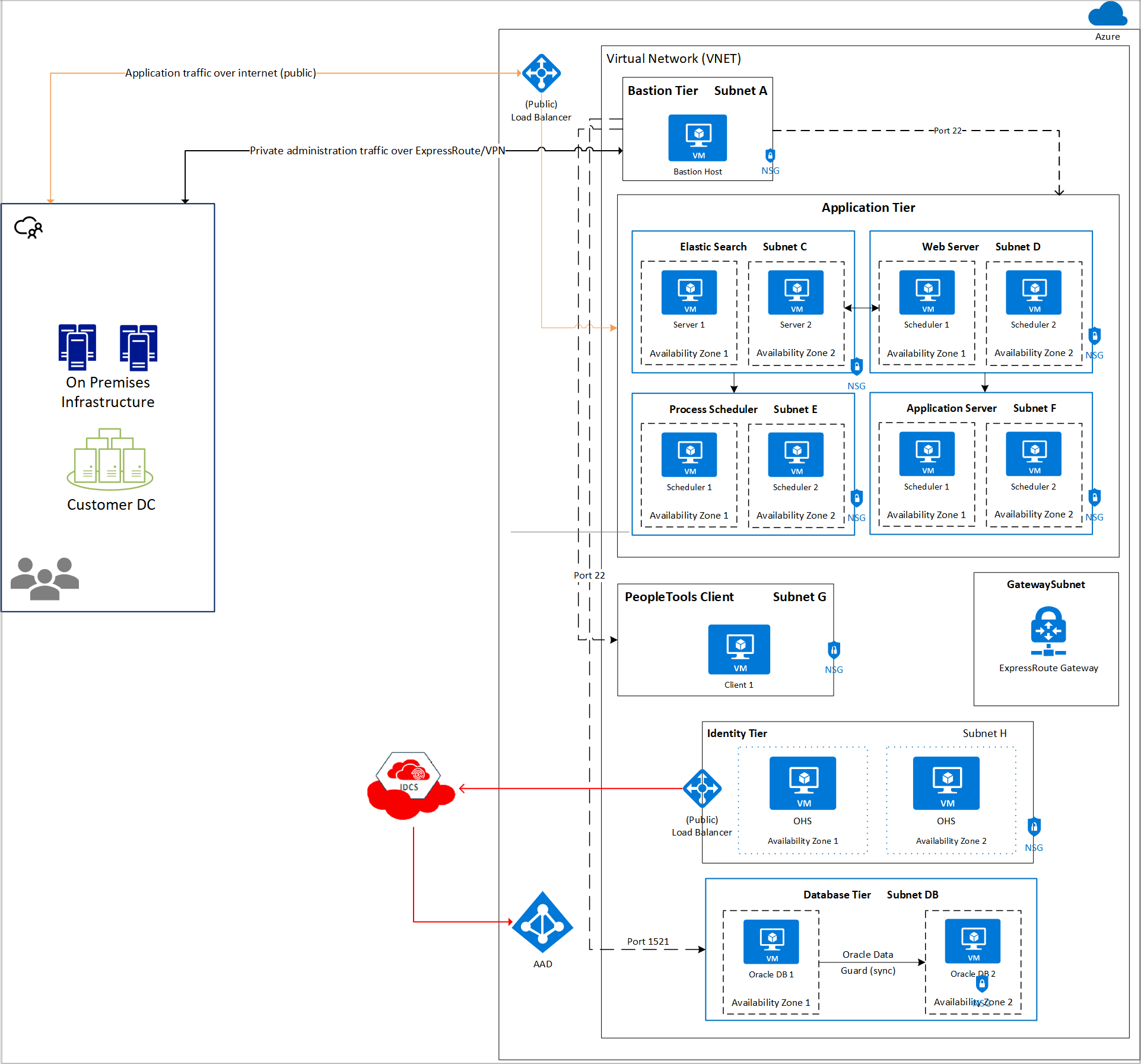Select the AAD Azure Active Directory icon
Viewport: 1141px width, 1064px height.
coord(542,922)
